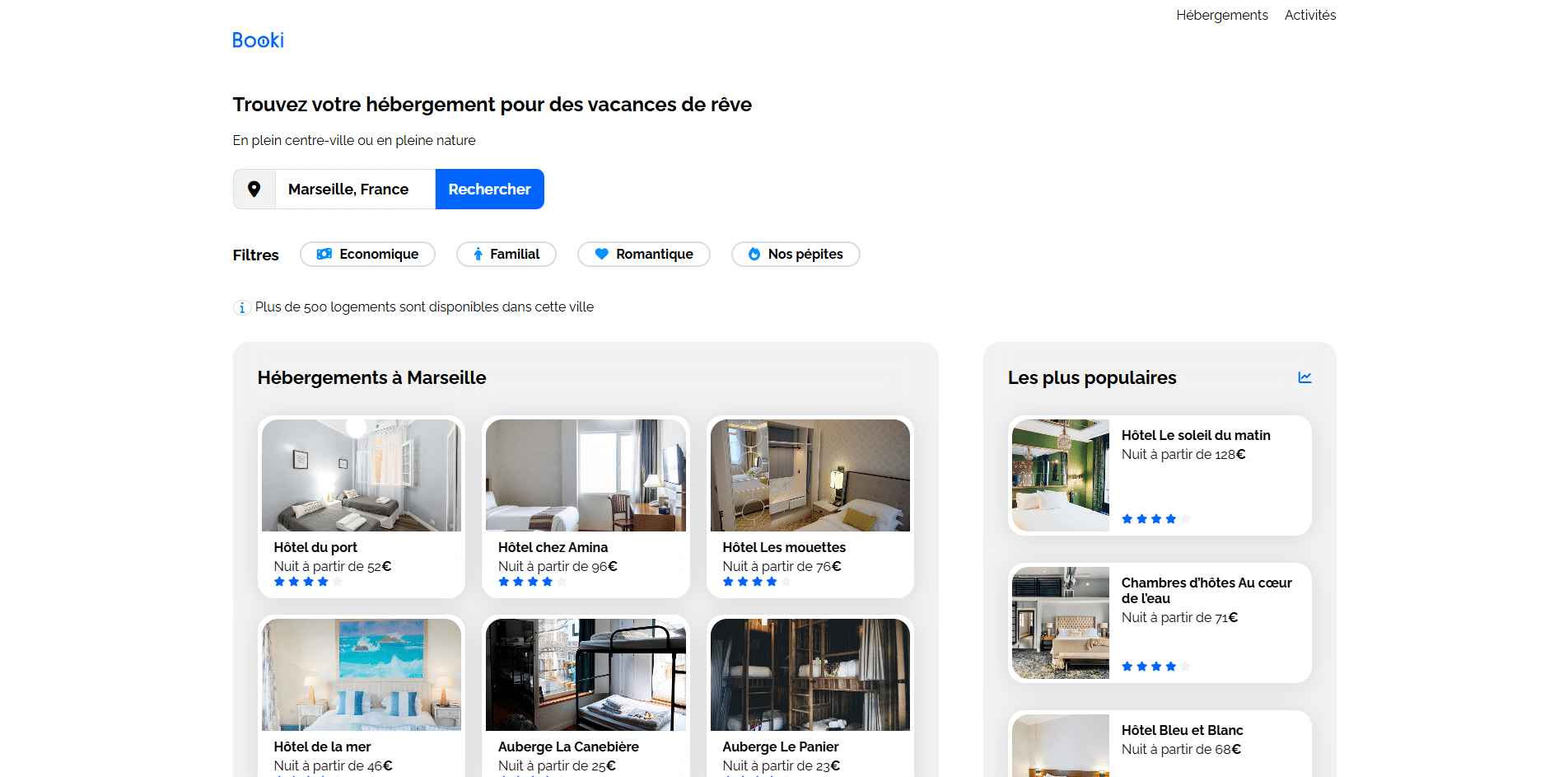Viewport: 1568px width, 777px height.
Task: Open the Hébergements navigation link
Action: tap(1221, 15)
